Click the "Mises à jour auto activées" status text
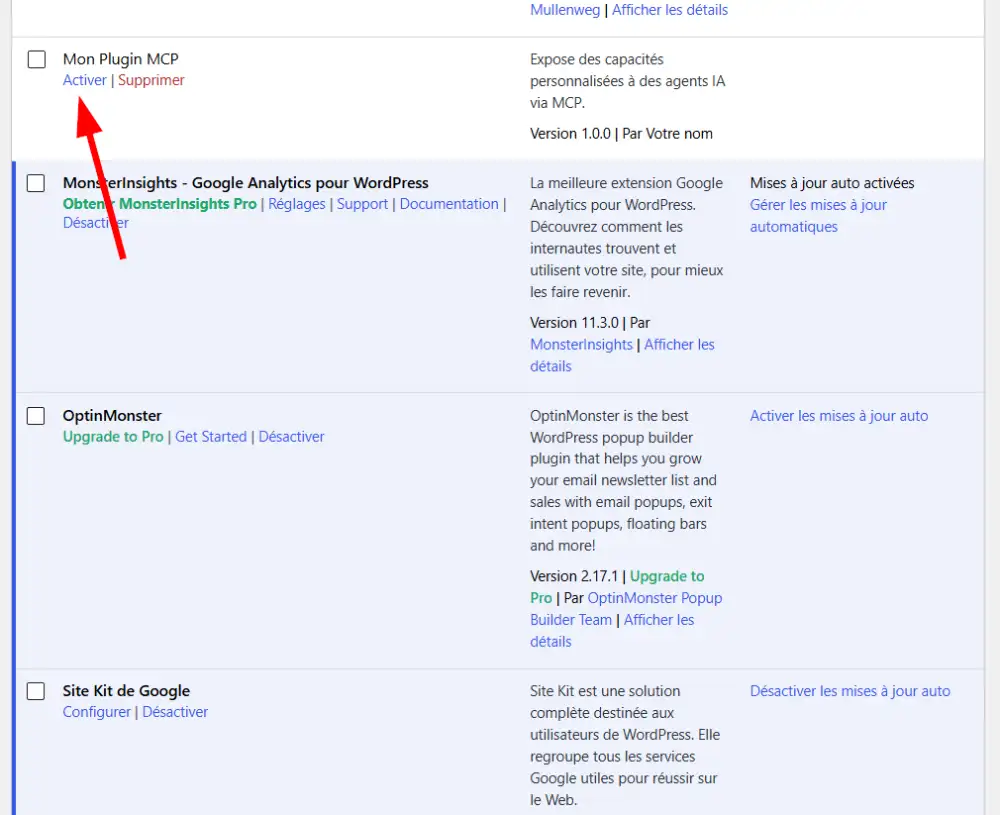The width and height of the screenshot is (1000, 815). 832,183
